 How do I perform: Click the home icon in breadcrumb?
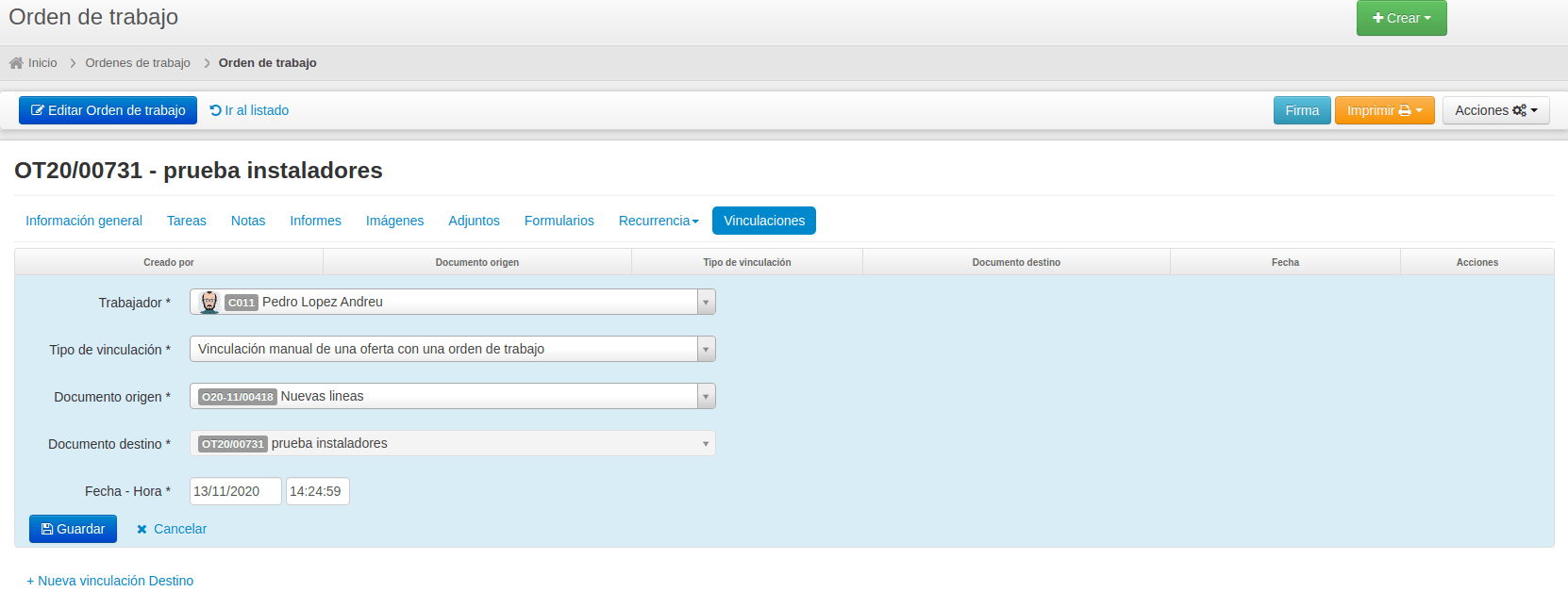click(x=16, y=63)
